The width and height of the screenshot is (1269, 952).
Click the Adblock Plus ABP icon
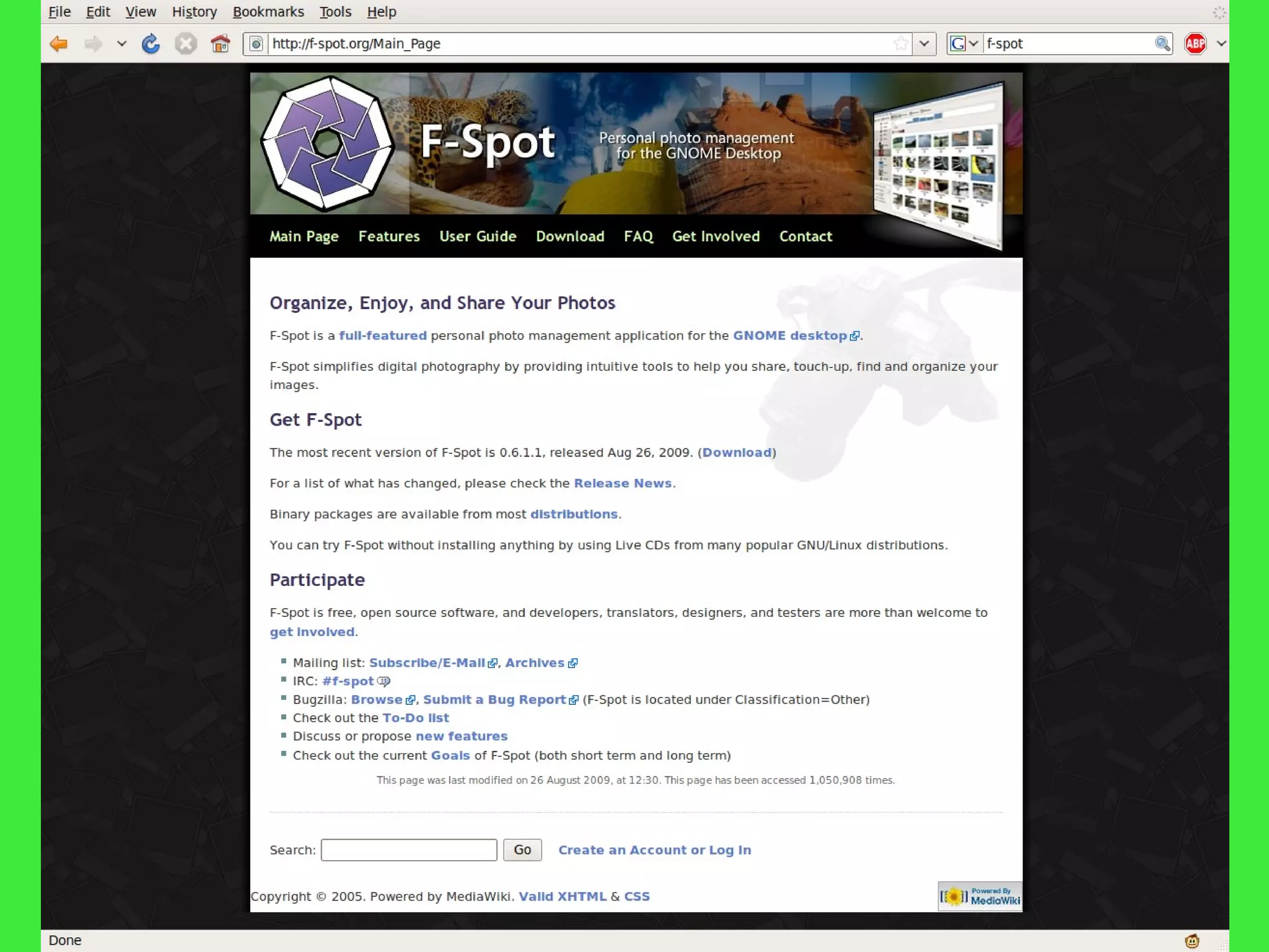(x=1195, y=43)
